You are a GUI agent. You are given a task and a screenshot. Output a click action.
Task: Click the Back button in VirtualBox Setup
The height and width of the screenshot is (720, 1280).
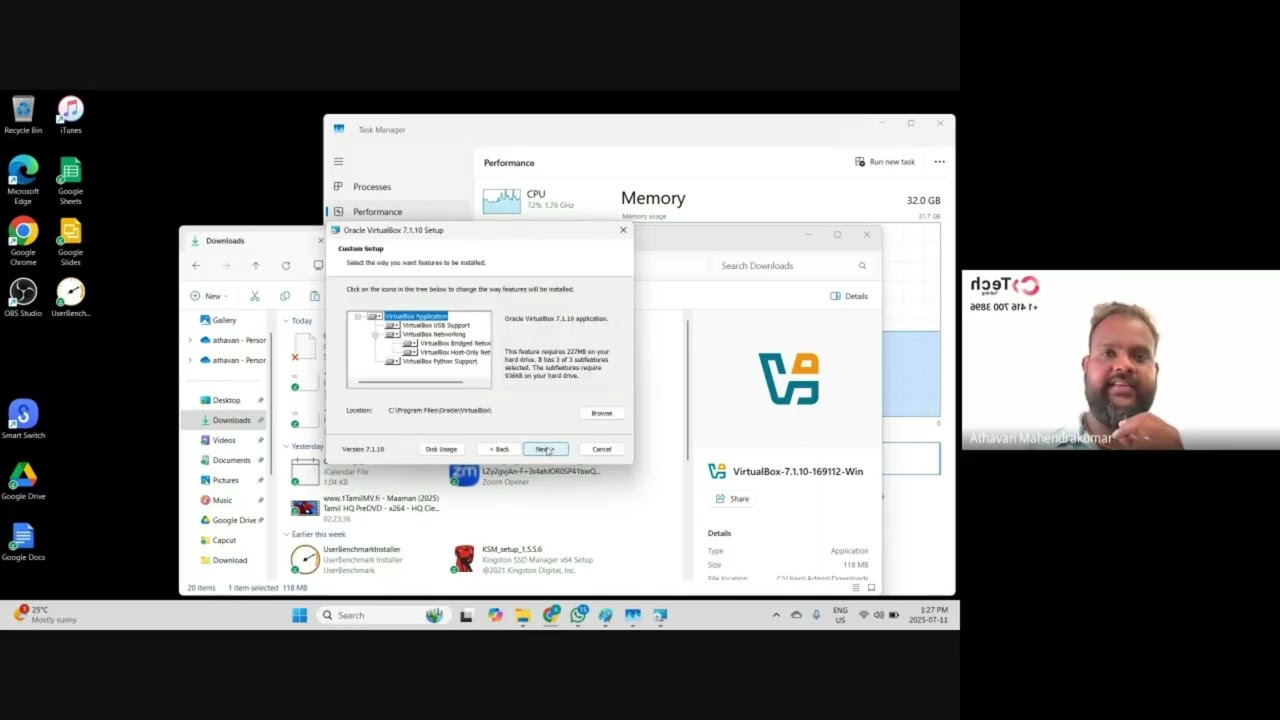[x=499, y=449]
